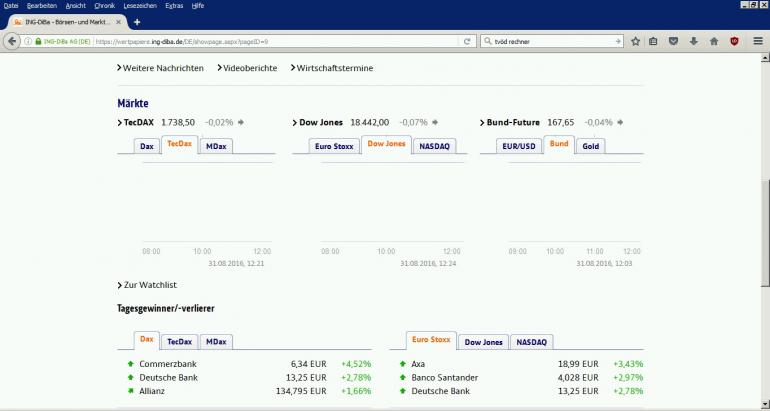Open the Pocket save icon
Image resolution: width=770 pixels, height=411 pixels.
coord(673,41)
